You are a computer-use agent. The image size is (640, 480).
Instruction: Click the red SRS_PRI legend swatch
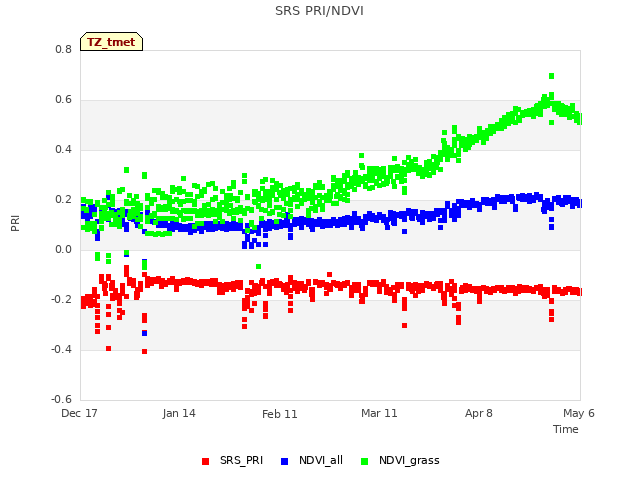205,461
